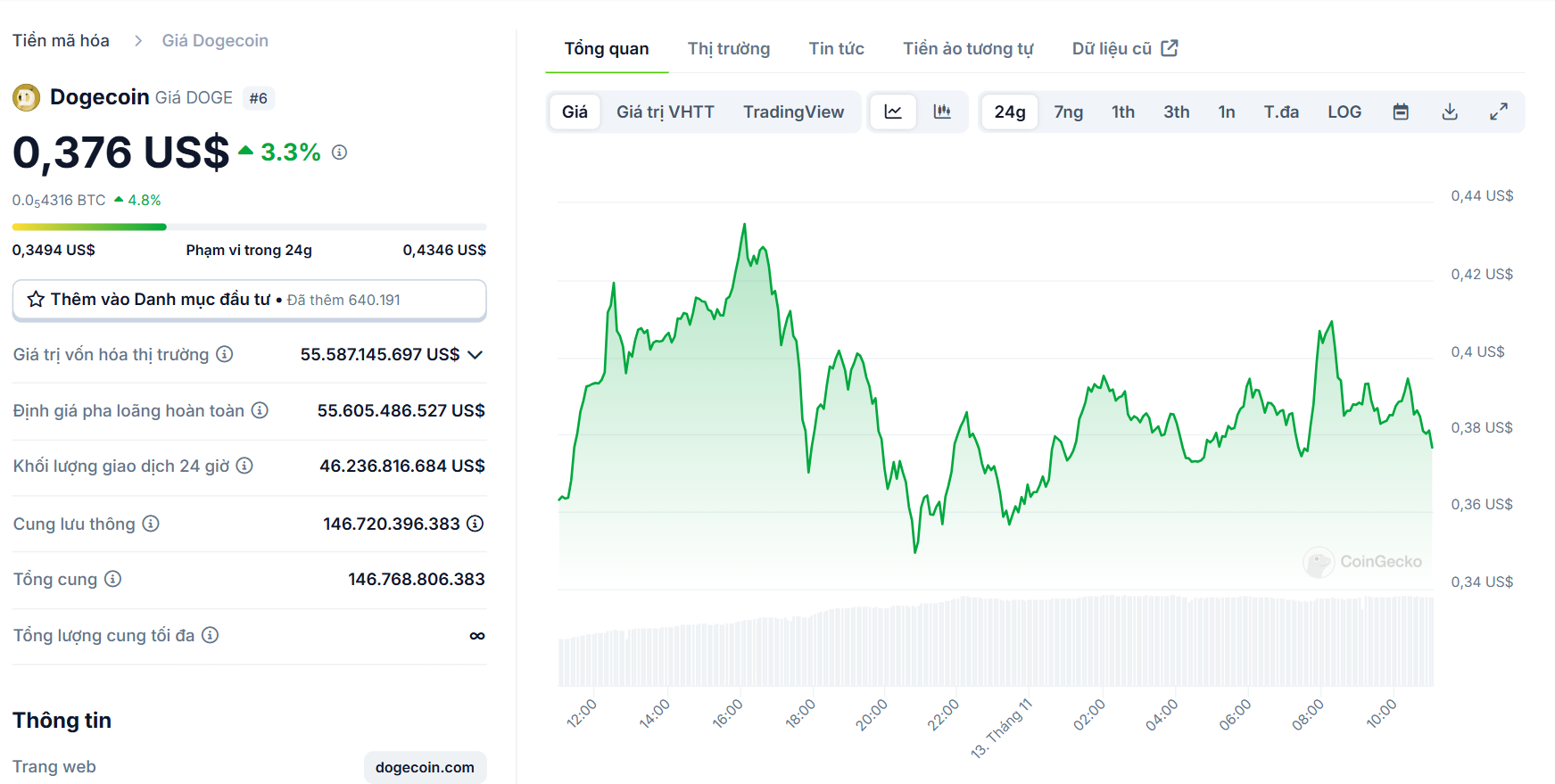Click Thêm vào Danh mục đầu tư button
The height and width of the screenshot is (784, 1555).
click(249, 300)
